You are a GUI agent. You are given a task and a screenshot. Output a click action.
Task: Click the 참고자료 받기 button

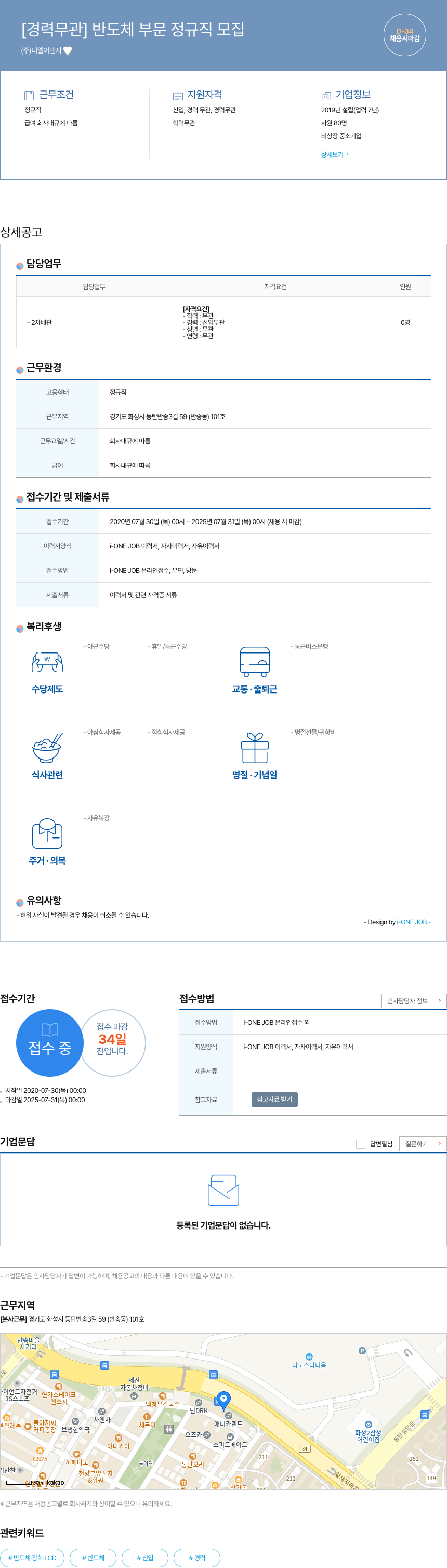(274, 1099)
